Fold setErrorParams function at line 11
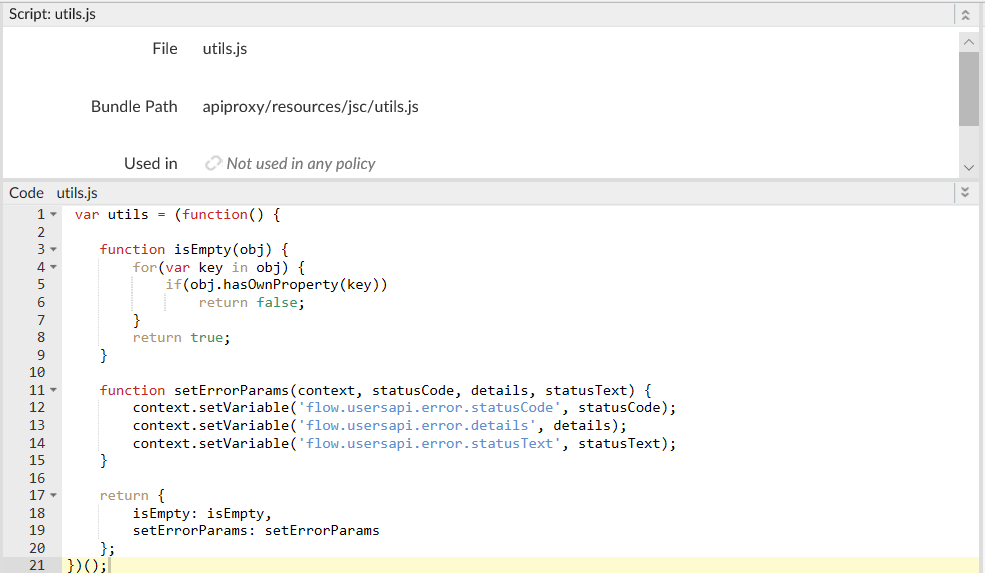This screenshot has height=573, width=985. point(53,390)
